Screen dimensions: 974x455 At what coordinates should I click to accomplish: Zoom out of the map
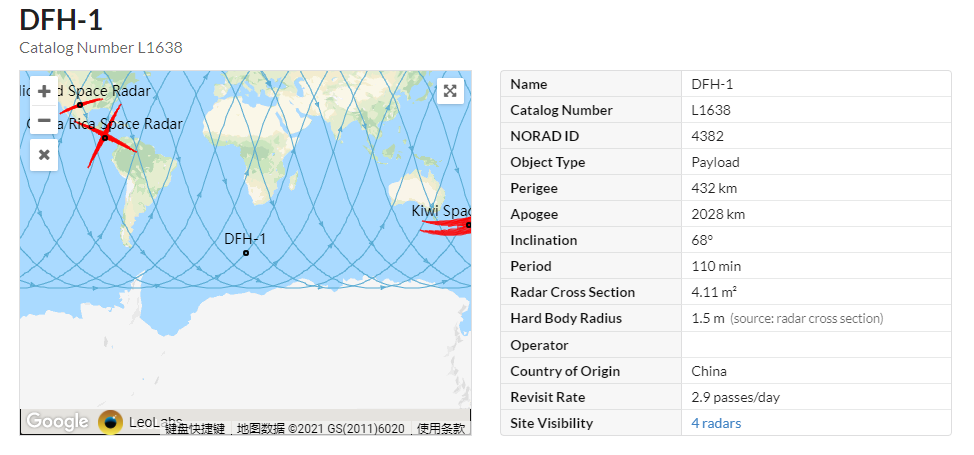44,121
